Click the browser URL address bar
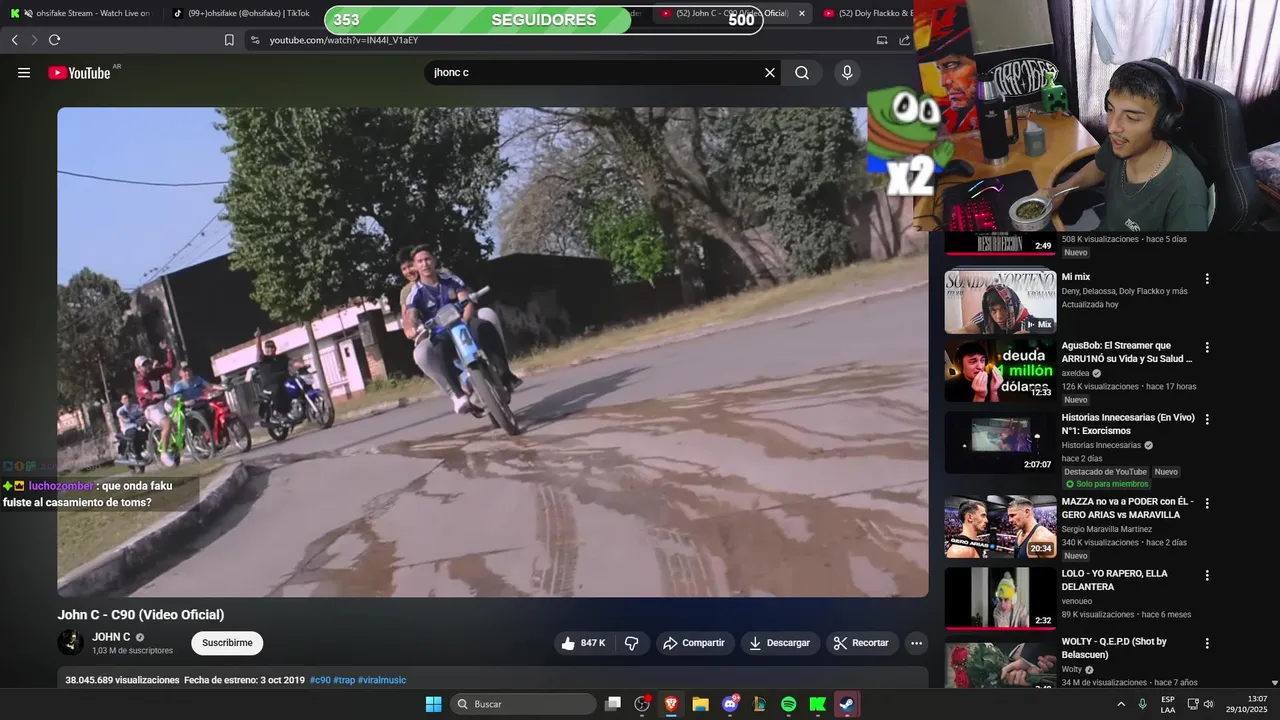 (560, 40)
